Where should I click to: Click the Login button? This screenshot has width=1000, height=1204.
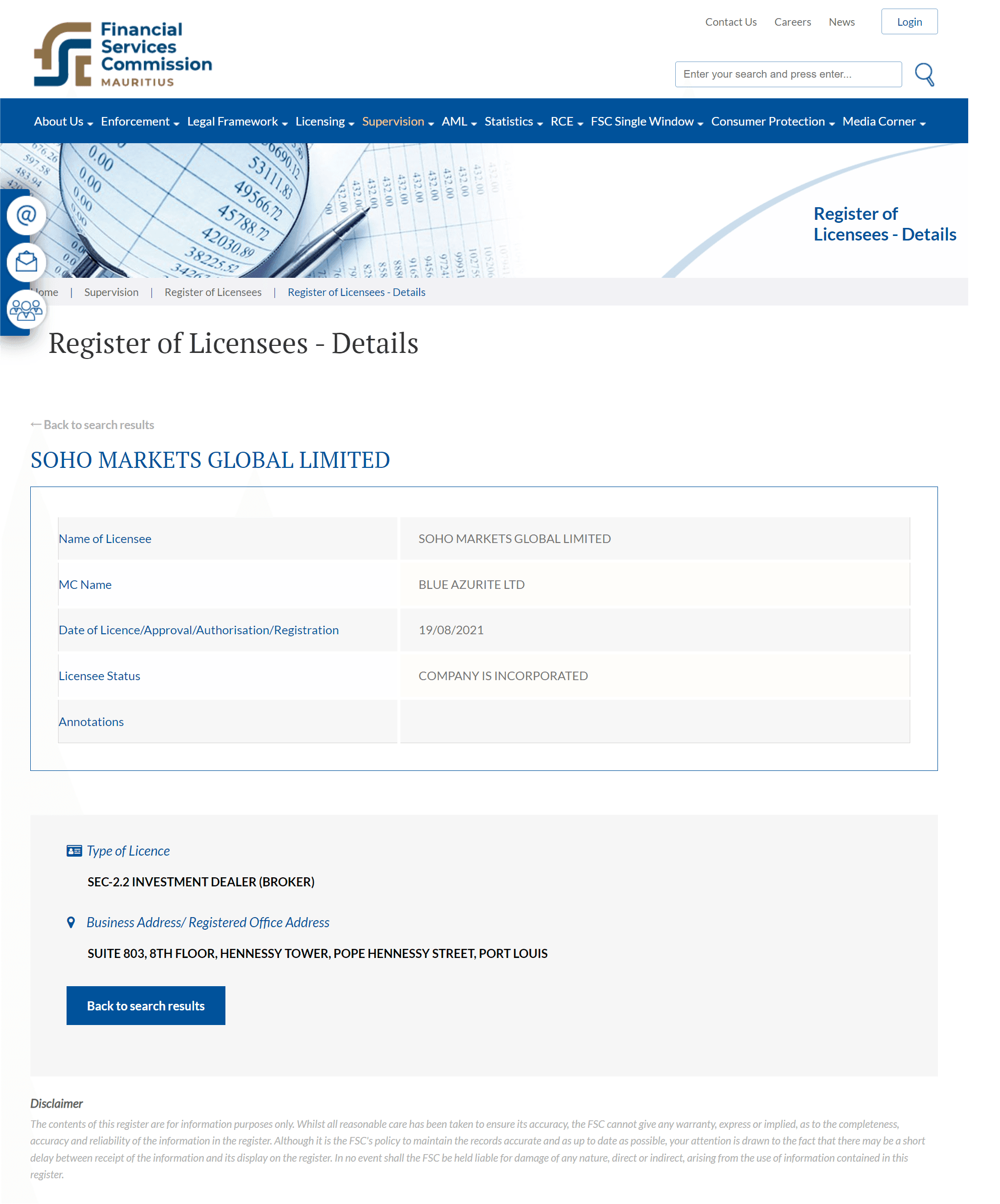point(909,21)
